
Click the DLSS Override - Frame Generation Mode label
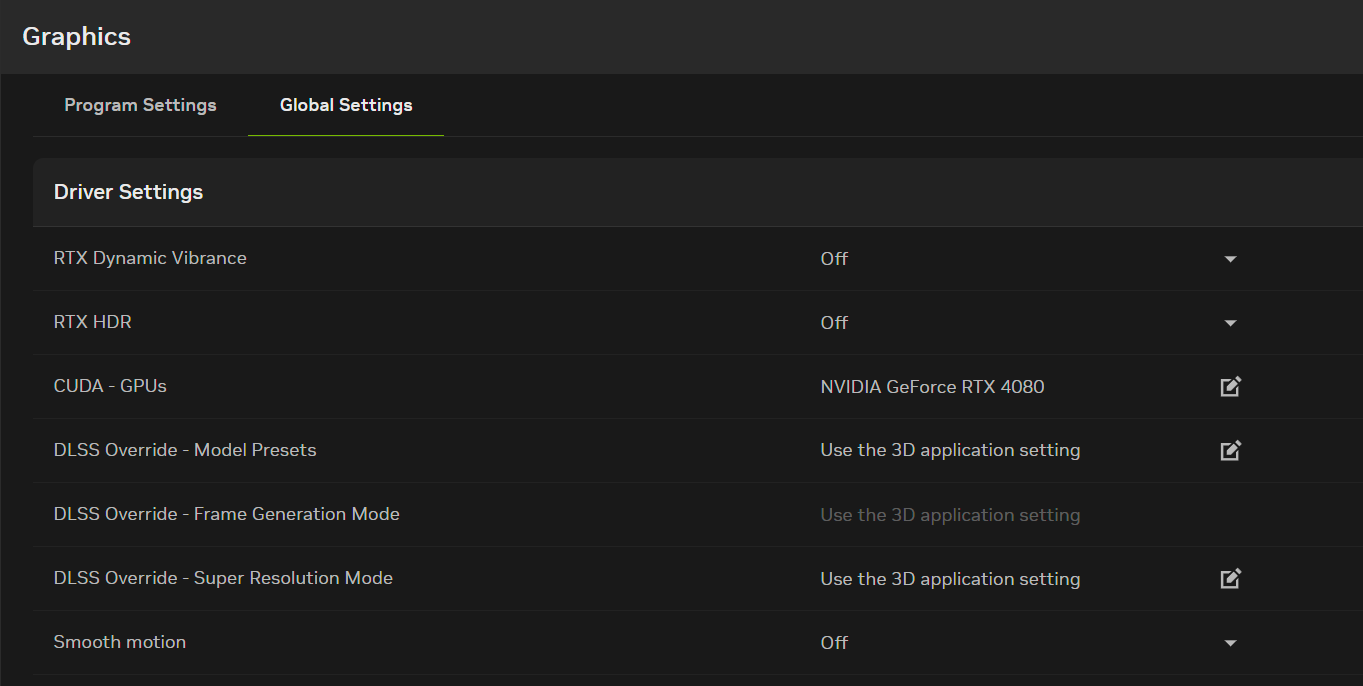click(226, 514)
